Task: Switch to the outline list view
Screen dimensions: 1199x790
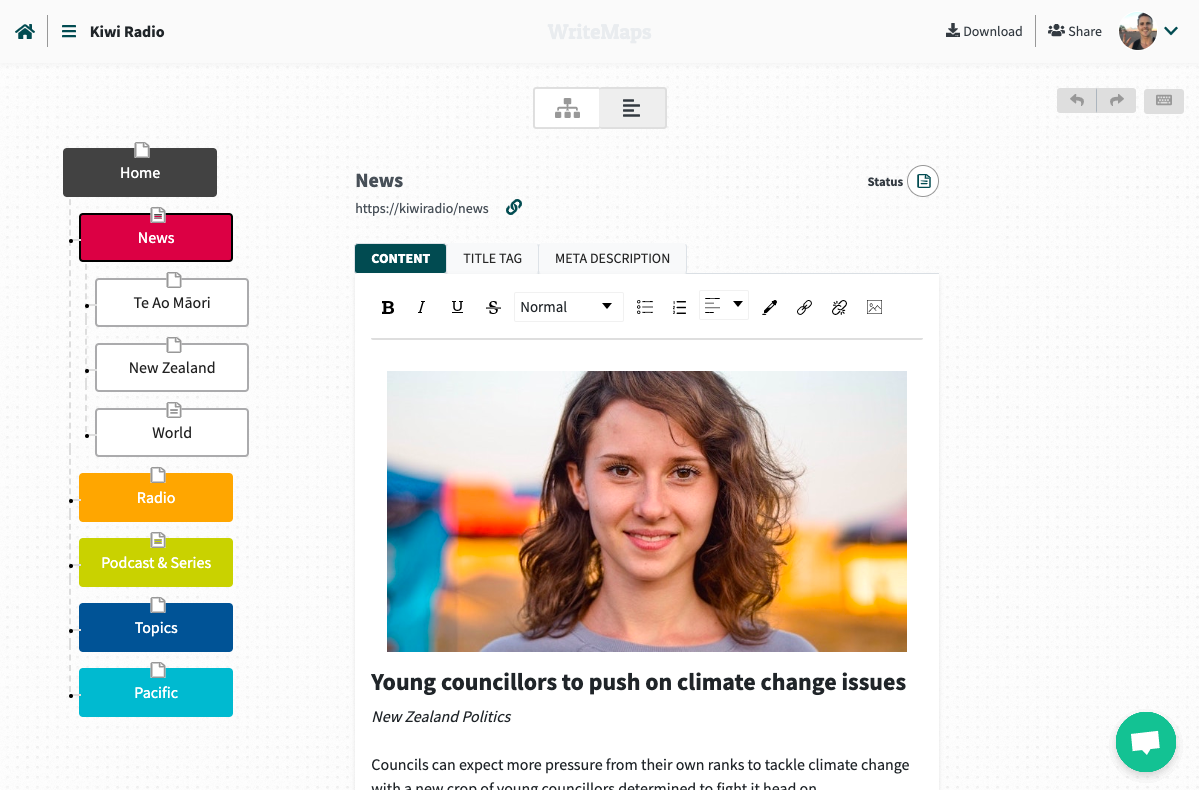Action: 632,107
